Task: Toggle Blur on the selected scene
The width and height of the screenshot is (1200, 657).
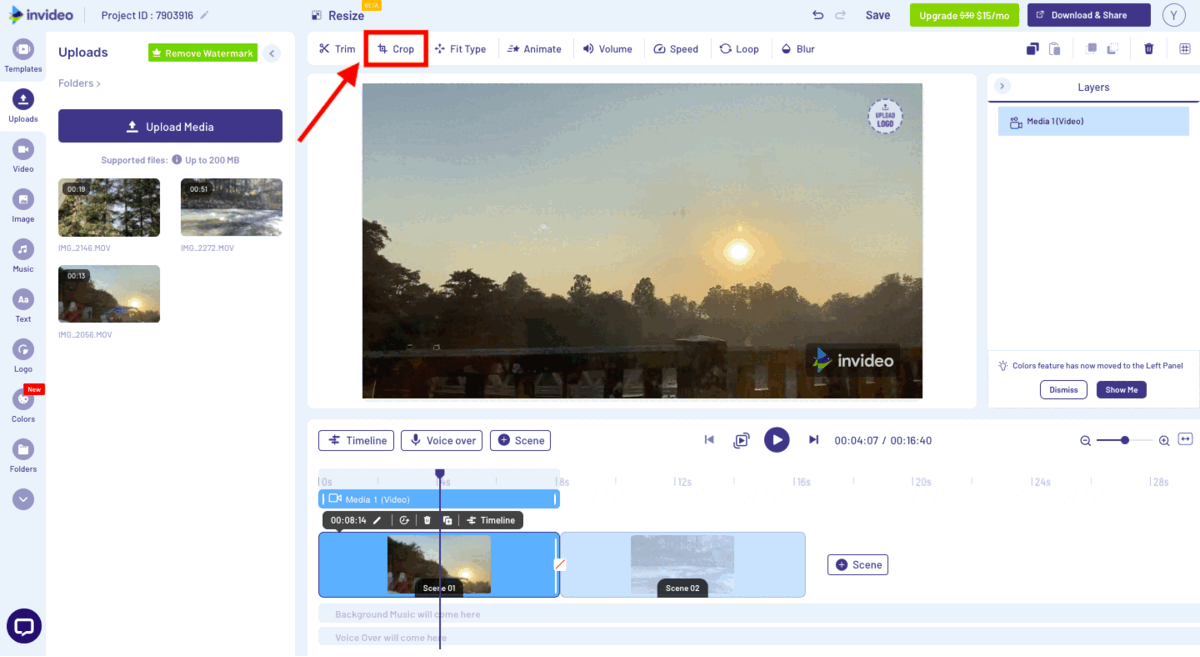Action: pyautogui.click(x=797, y=48)
